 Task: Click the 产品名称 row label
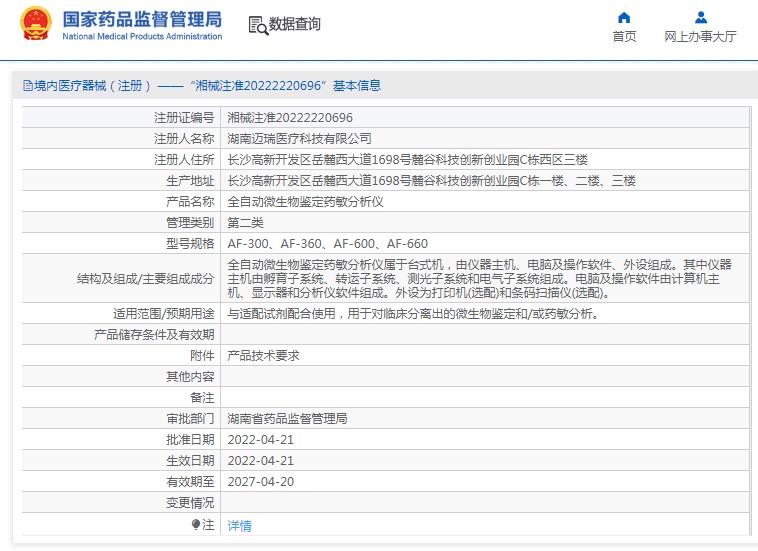click(x=190, y=202)
